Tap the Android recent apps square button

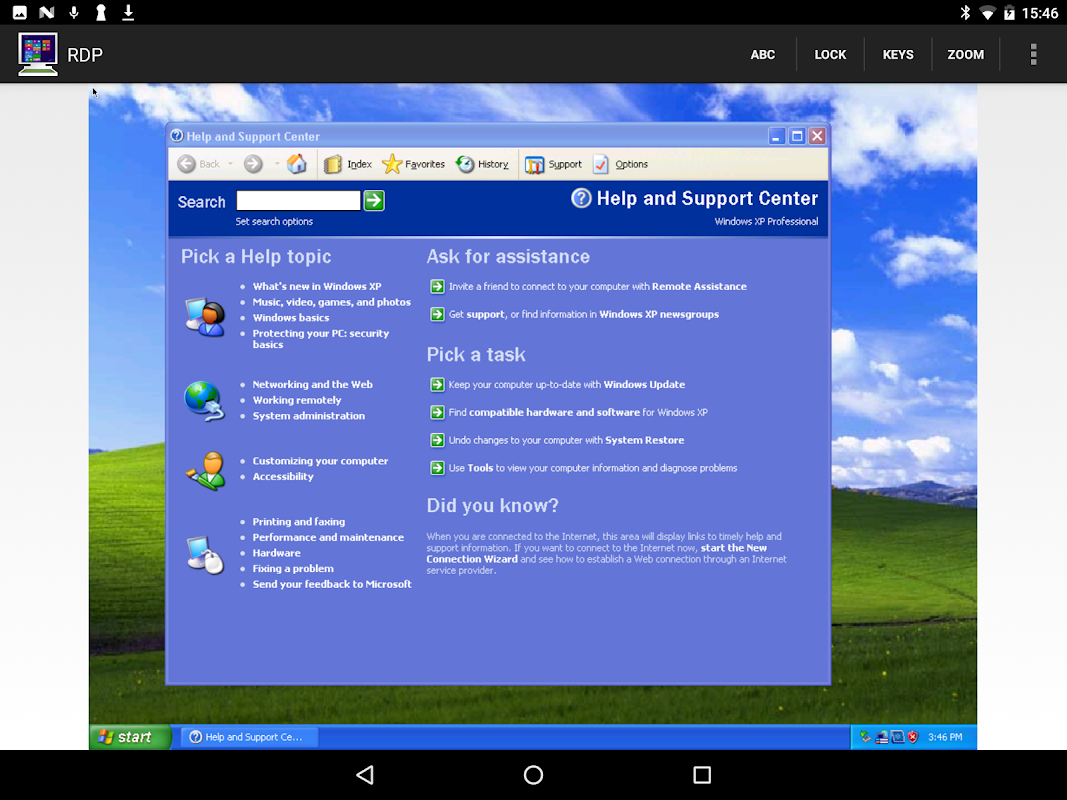pyautogui.click(x=702, y=775)
